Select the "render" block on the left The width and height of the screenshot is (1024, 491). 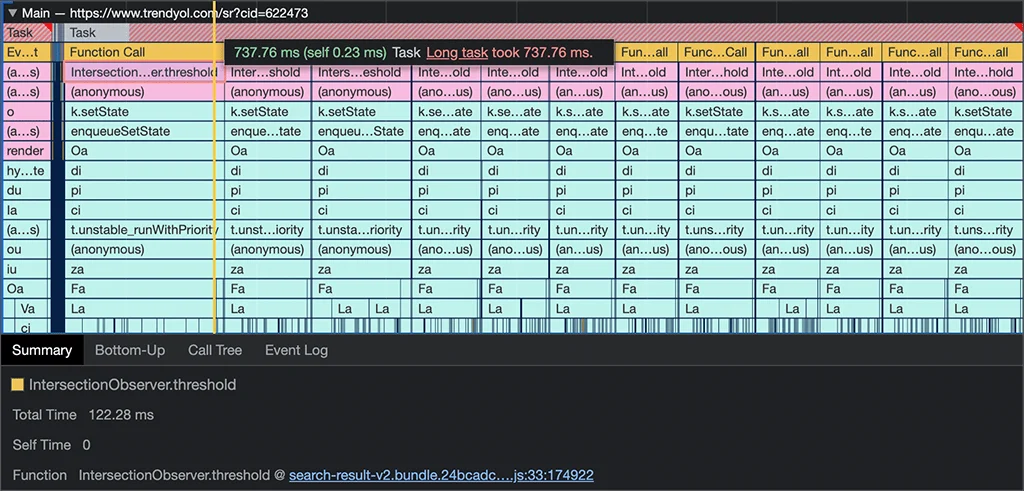tap(24, 151)
